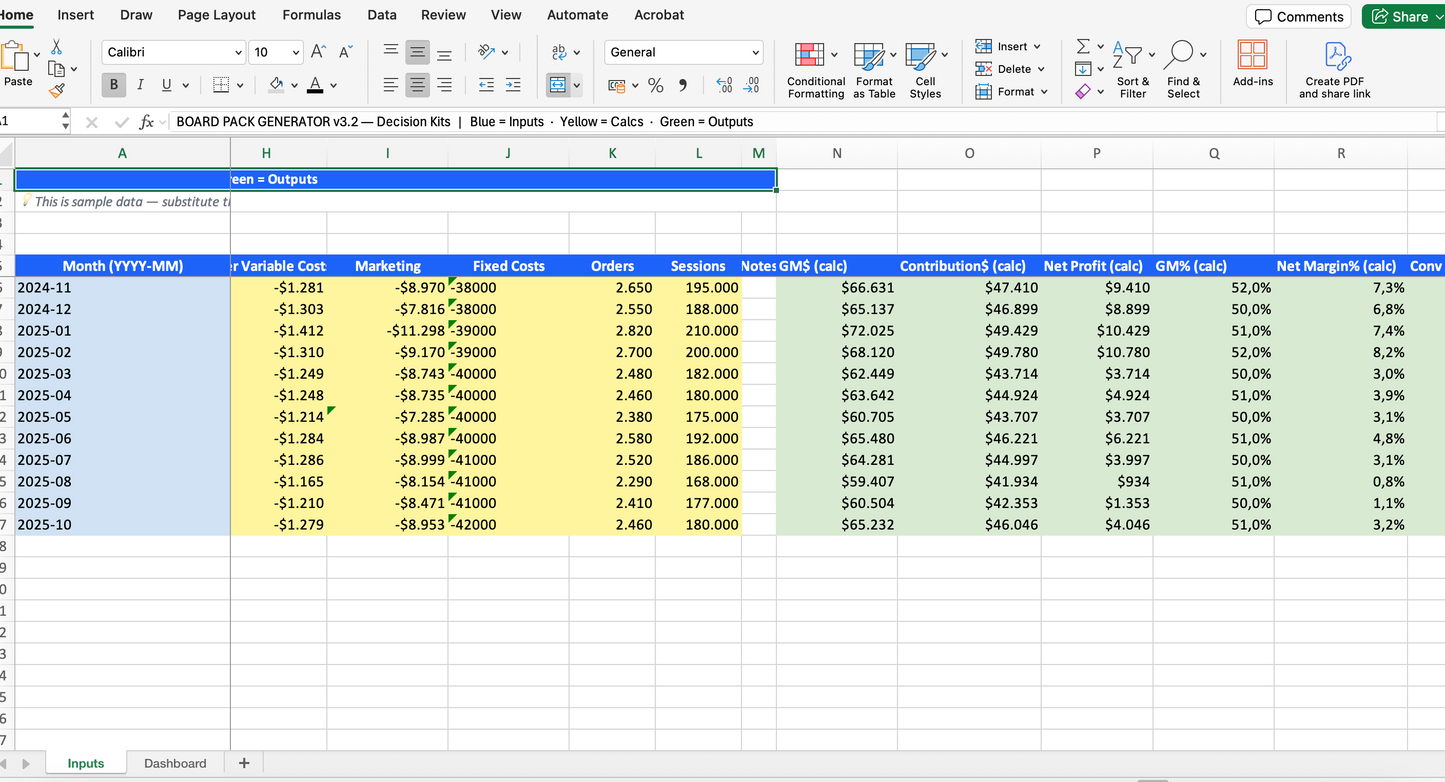Click the green Share button

click(1402, 16)
